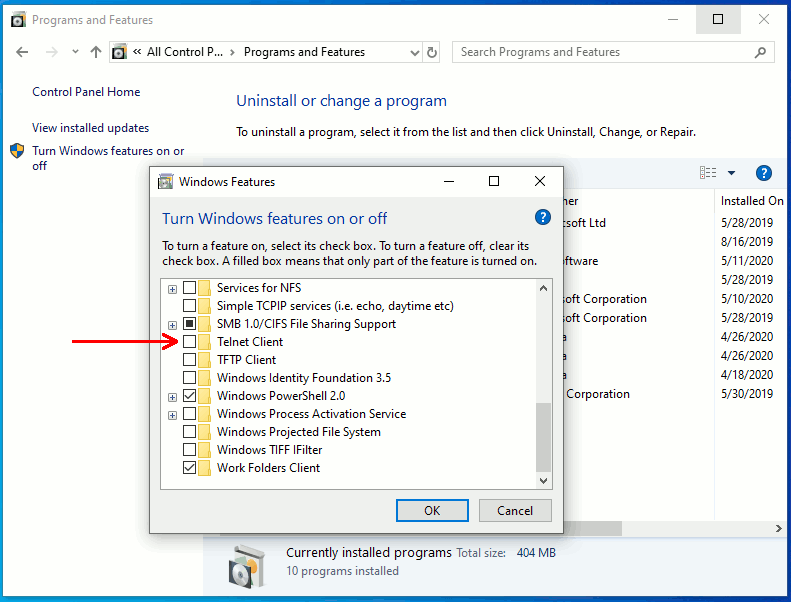Click the features list scrollbar thumb
791x602 pixels.
[x=543, y=436]
